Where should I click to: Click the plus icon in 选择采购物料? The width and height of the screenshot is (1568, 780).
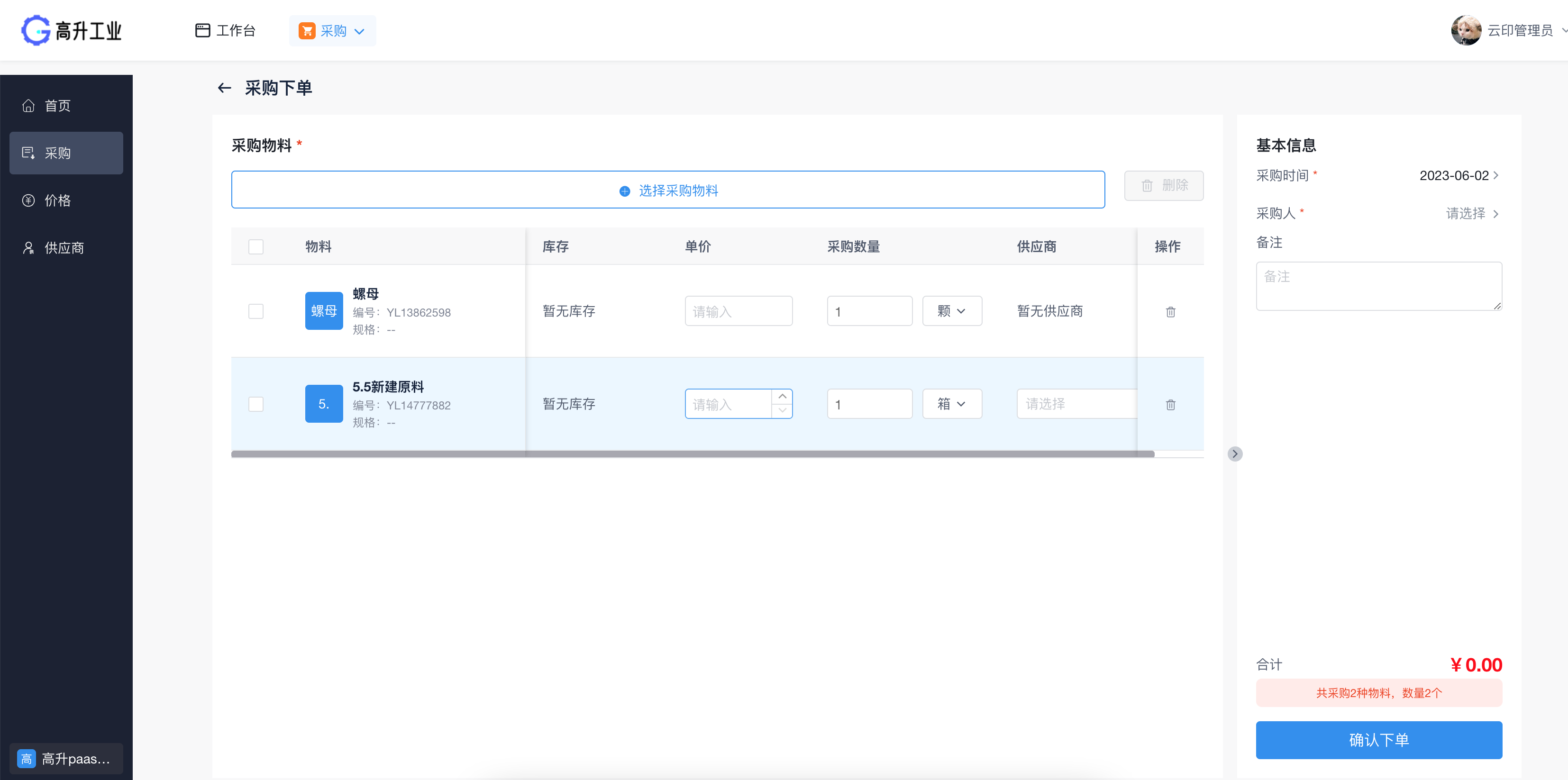tap(625, 191)
